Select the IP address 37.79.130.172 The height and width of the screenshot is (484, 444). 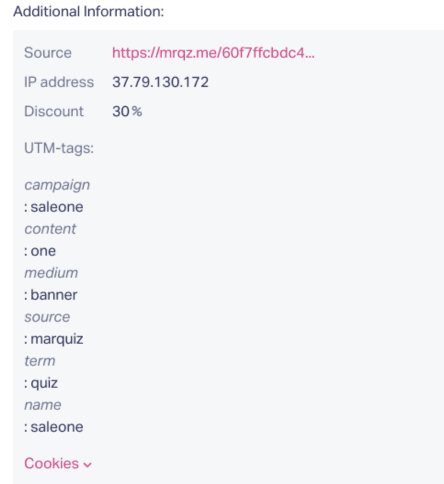(160, 82)
